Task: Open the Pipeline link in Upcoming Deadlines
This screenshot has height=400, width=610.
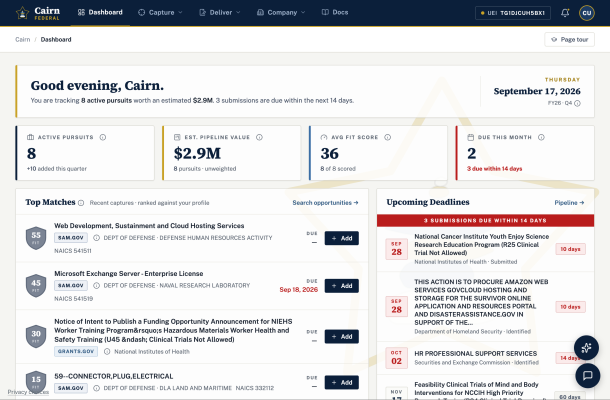Action: click(569, 203)
